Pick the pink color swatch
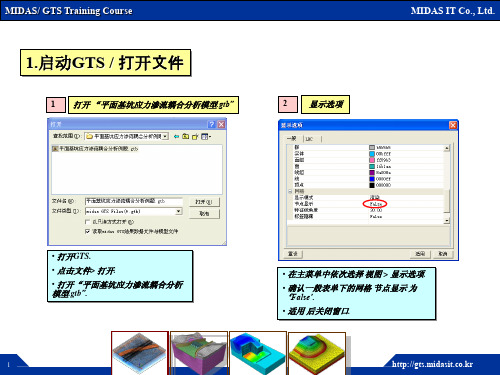The image size is (500, 375). [x=372, y=160]
